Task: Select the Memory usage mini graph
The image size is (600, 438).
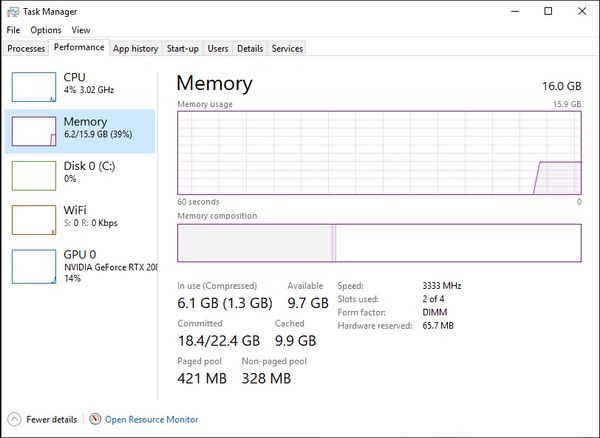Action: pos(34,131)
